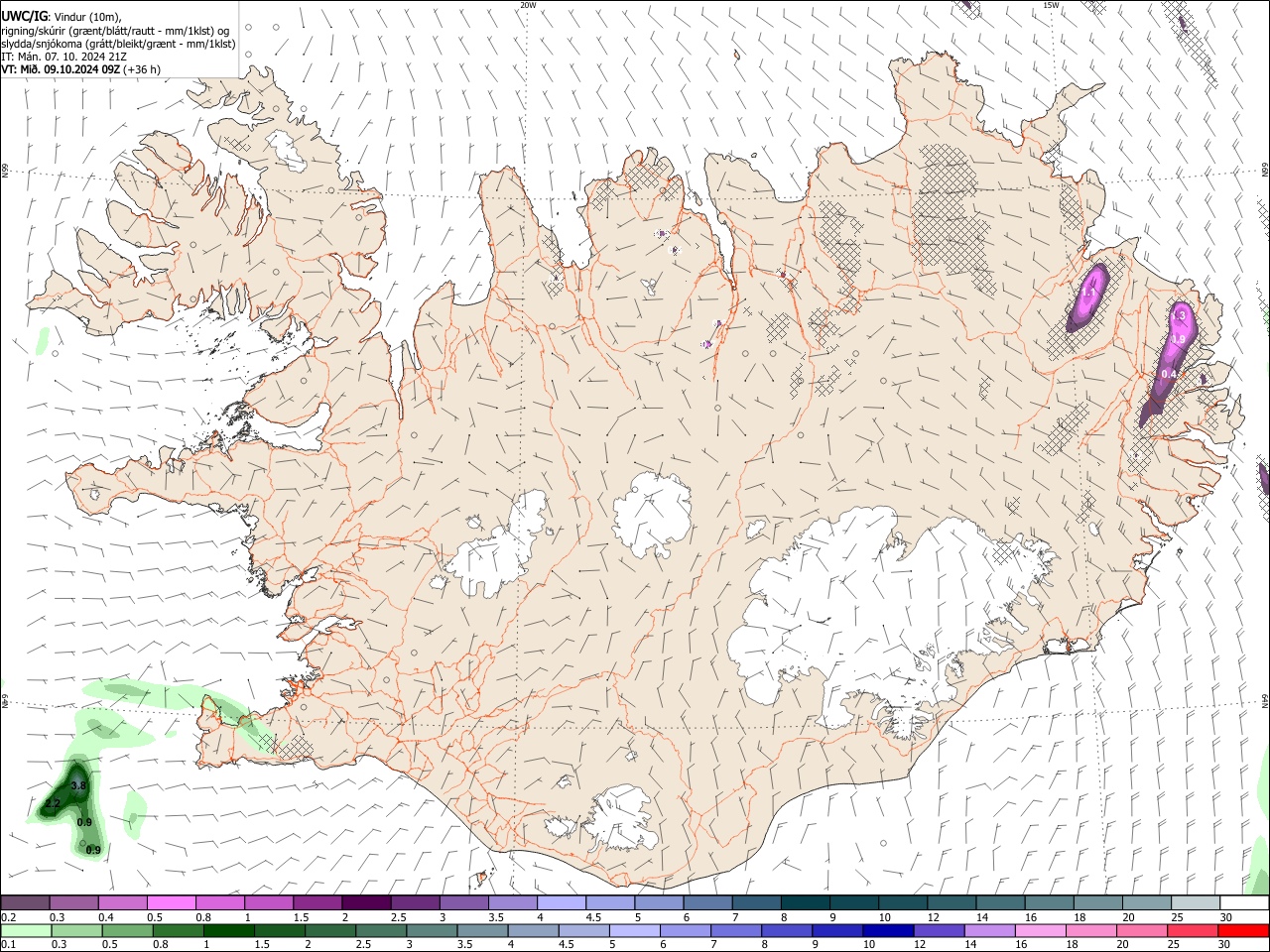Click the light periwinkle 4 swatch in upper scale

click(561, 902)
